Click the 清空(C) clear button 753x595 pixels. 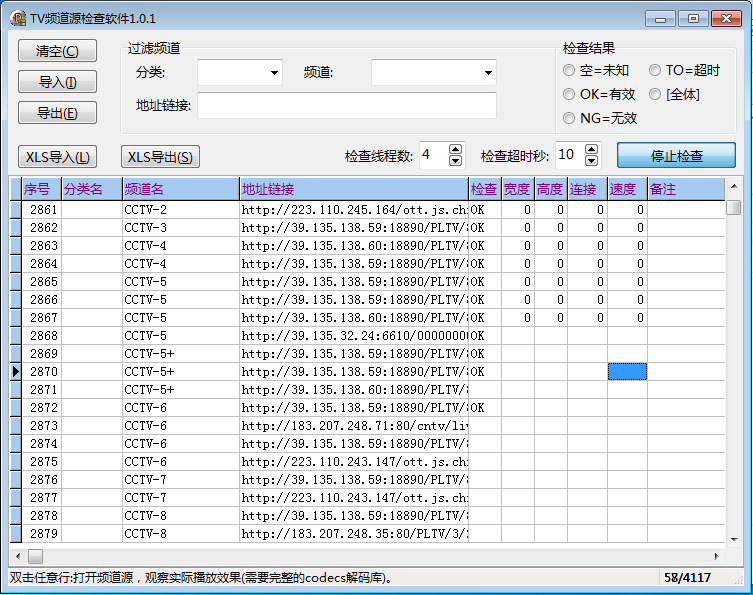pos(57,51)
